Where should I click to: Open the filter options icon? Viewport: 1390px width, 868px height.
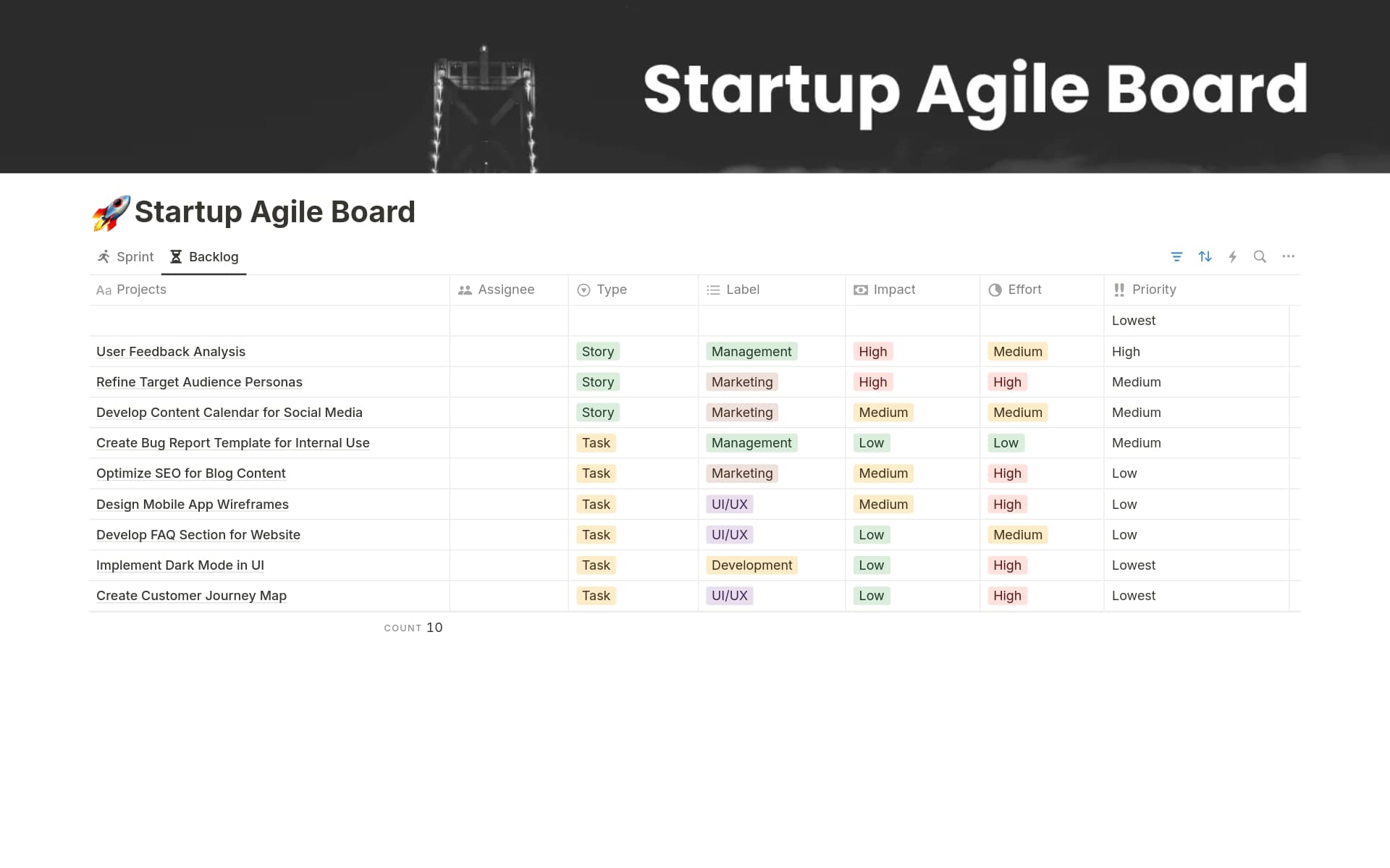(1176, 256)
